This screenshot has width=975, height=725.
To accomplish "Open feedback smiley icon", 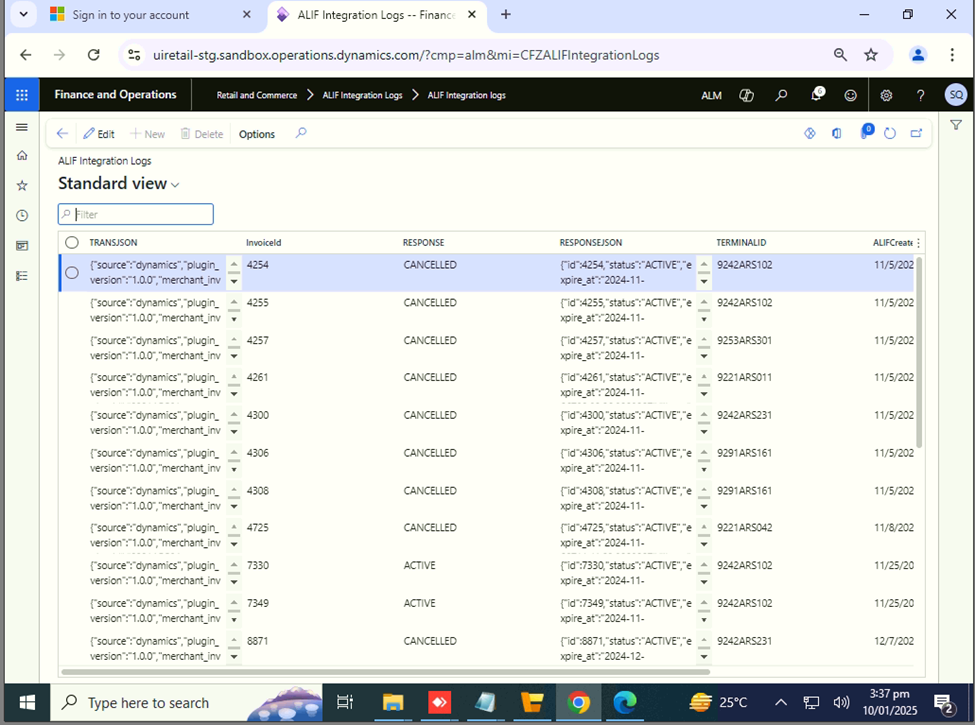I will tap(851, 95).
